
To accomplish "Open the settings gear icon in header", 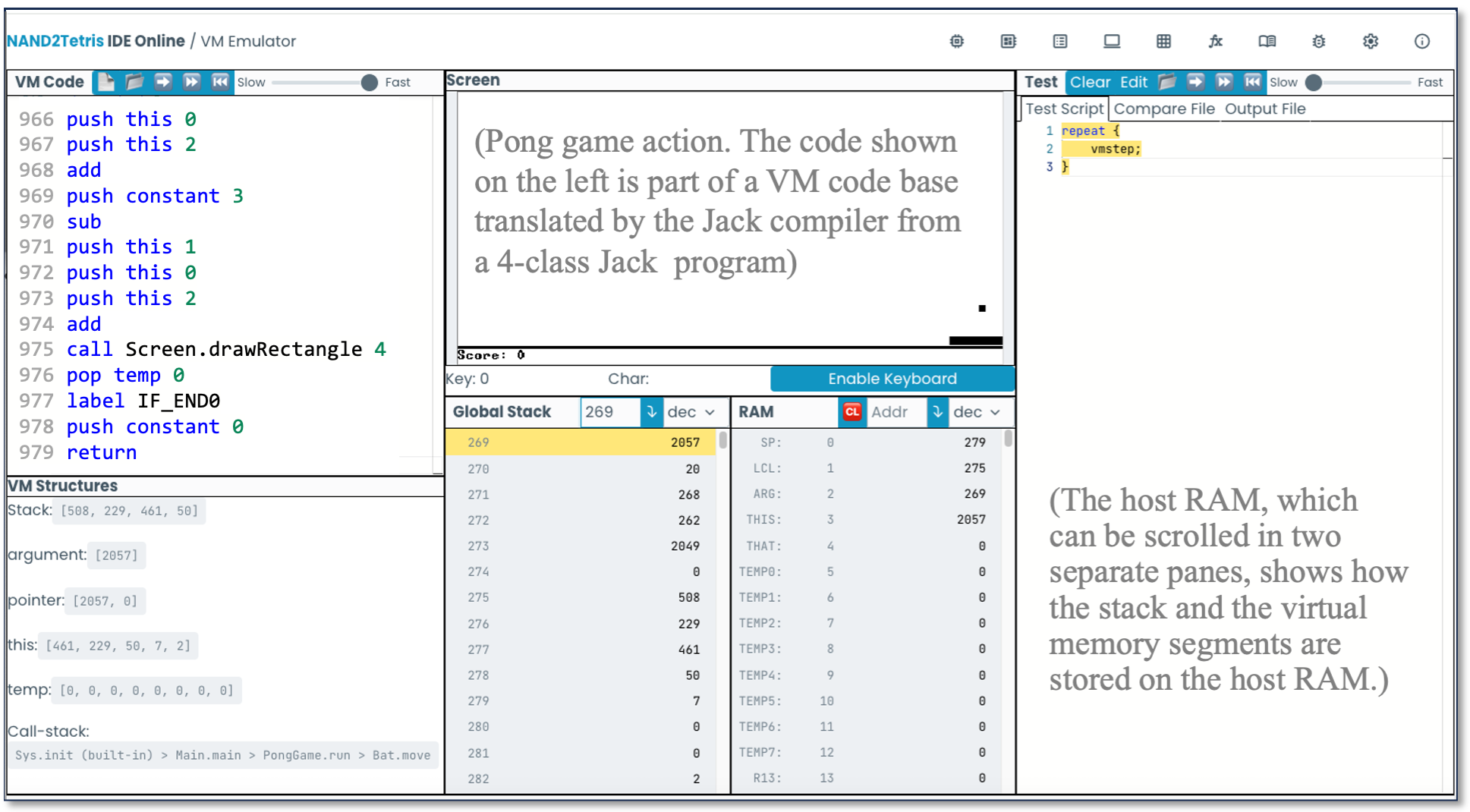I will click(x=1371, y=42).
